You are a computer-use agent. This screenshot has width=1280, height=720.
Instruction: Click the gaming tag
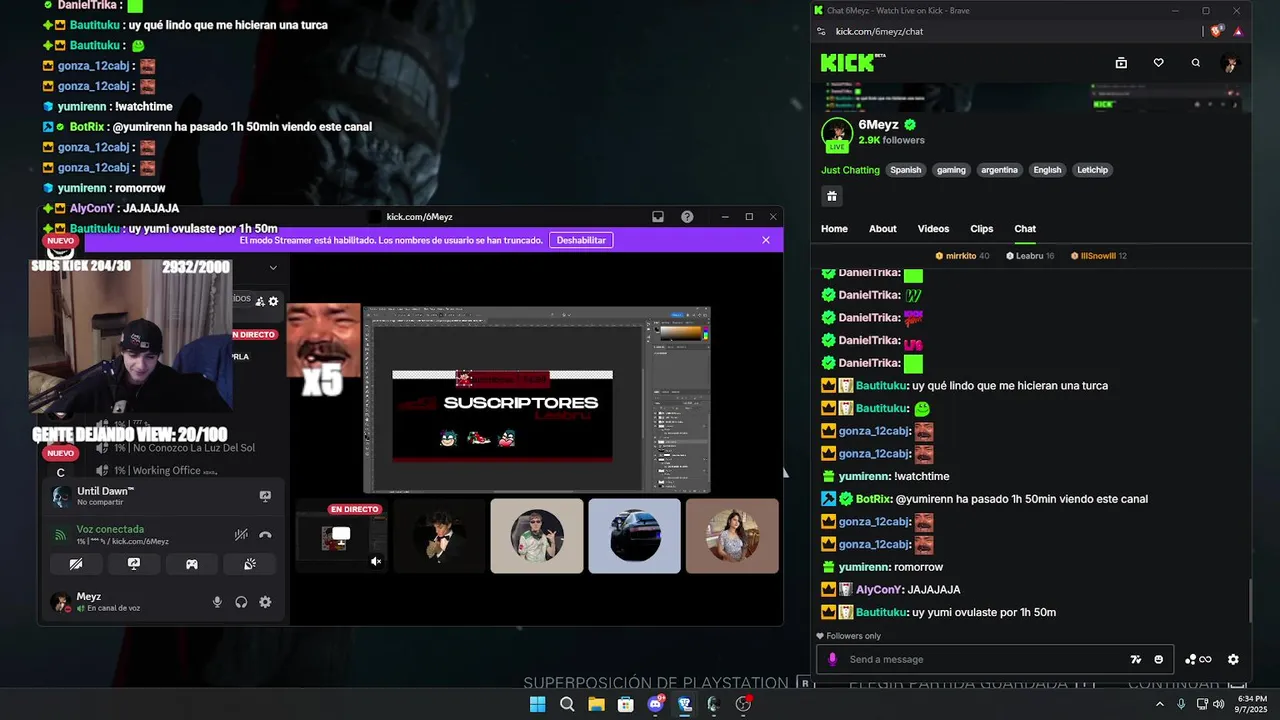(x=951, y=170)
